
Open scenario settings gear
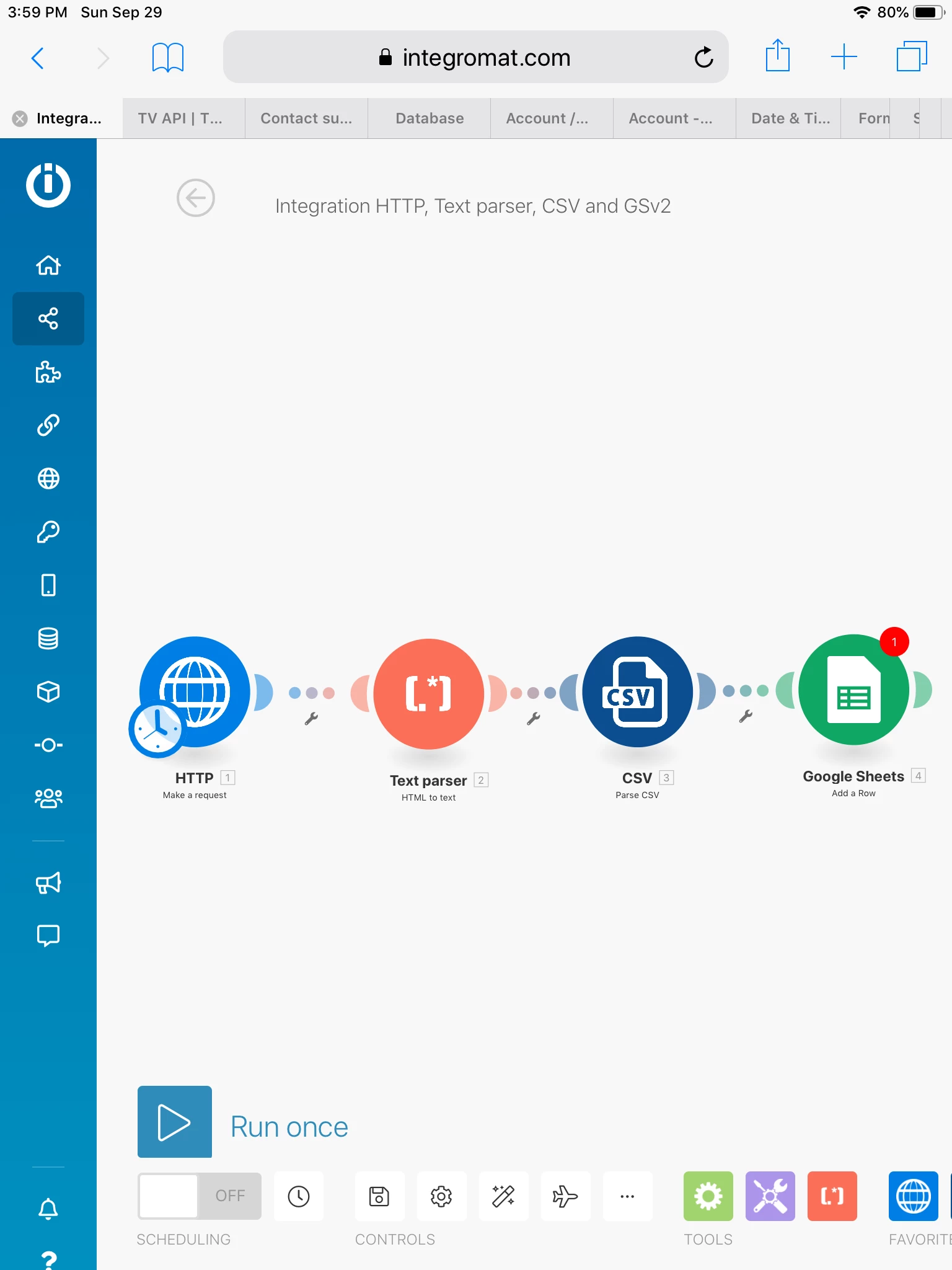441,1196
